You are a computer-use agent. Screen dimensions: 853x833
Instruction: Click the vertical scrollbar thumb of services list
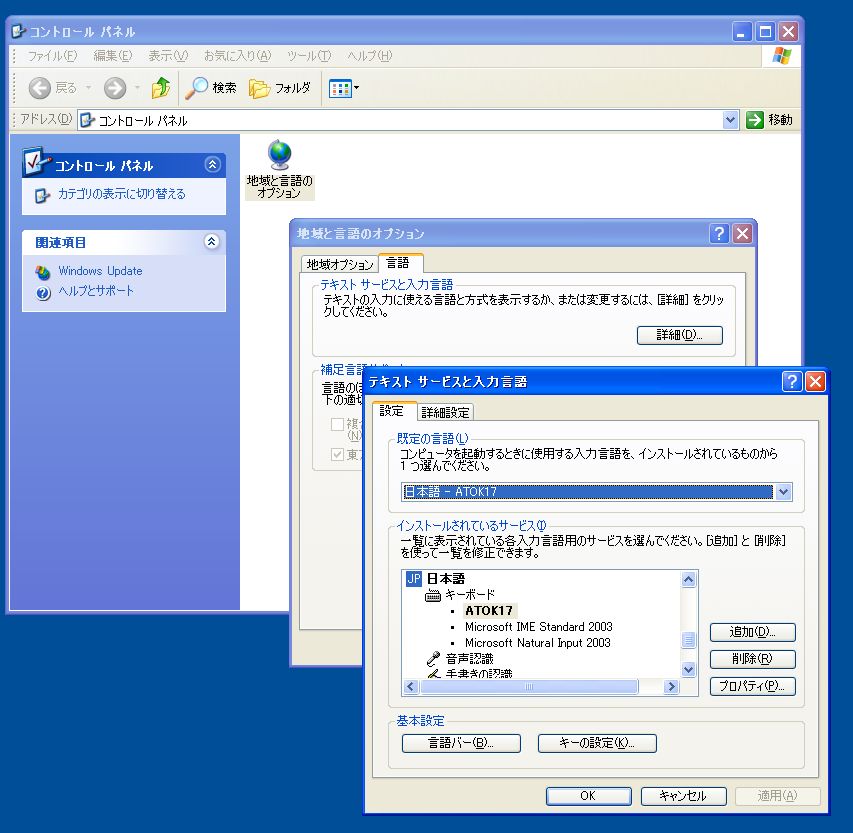pyautogui.click(x=688, y=640)
